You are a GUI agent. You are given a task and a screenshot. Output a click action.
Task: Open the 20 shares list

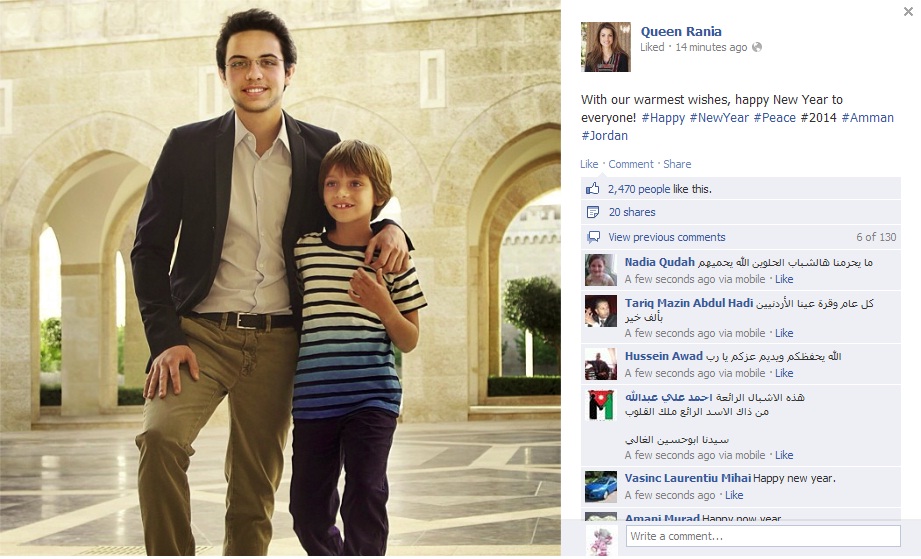(632, 212)
